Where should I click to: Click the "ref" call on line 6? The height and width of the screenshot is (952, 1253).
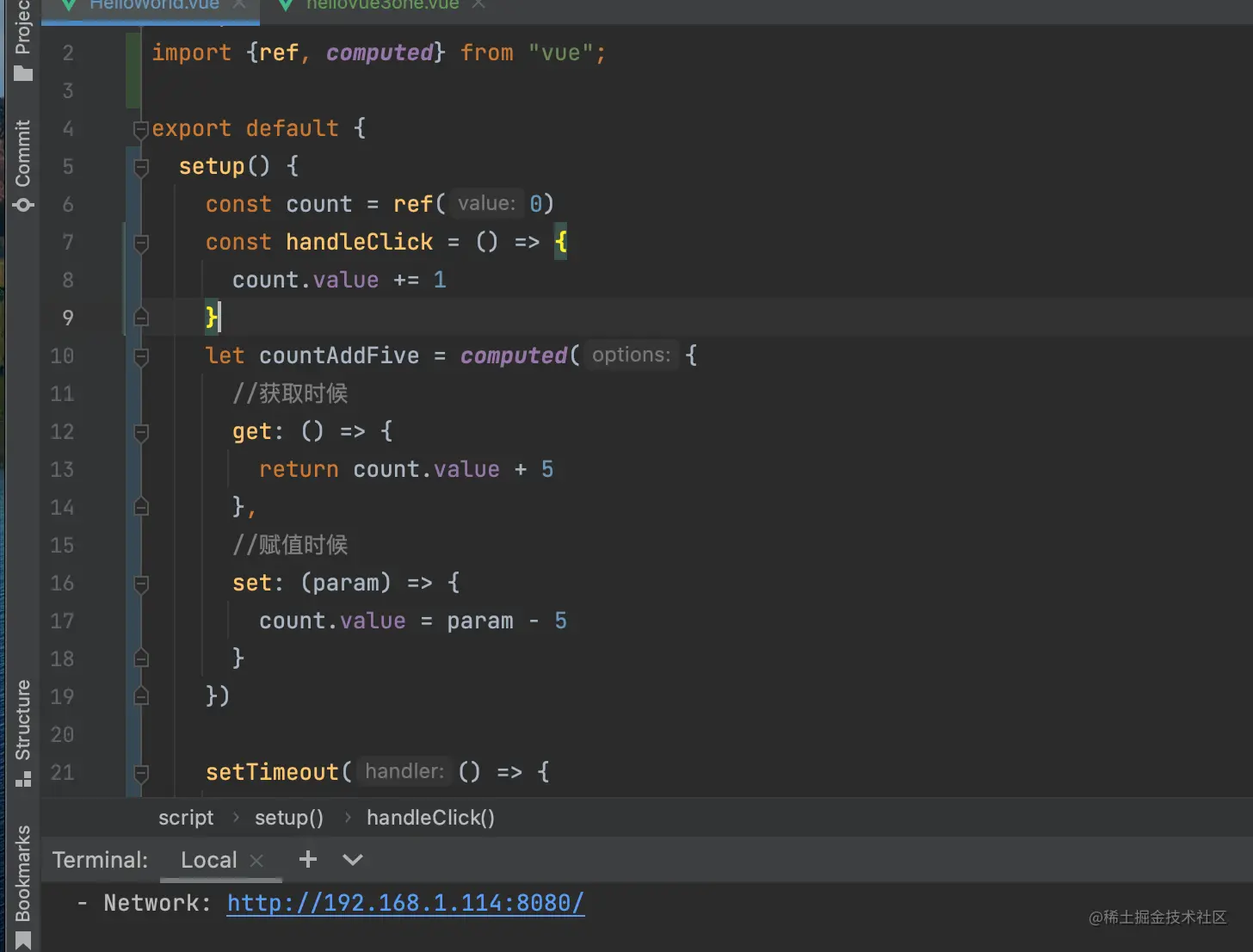click(413, 205)
